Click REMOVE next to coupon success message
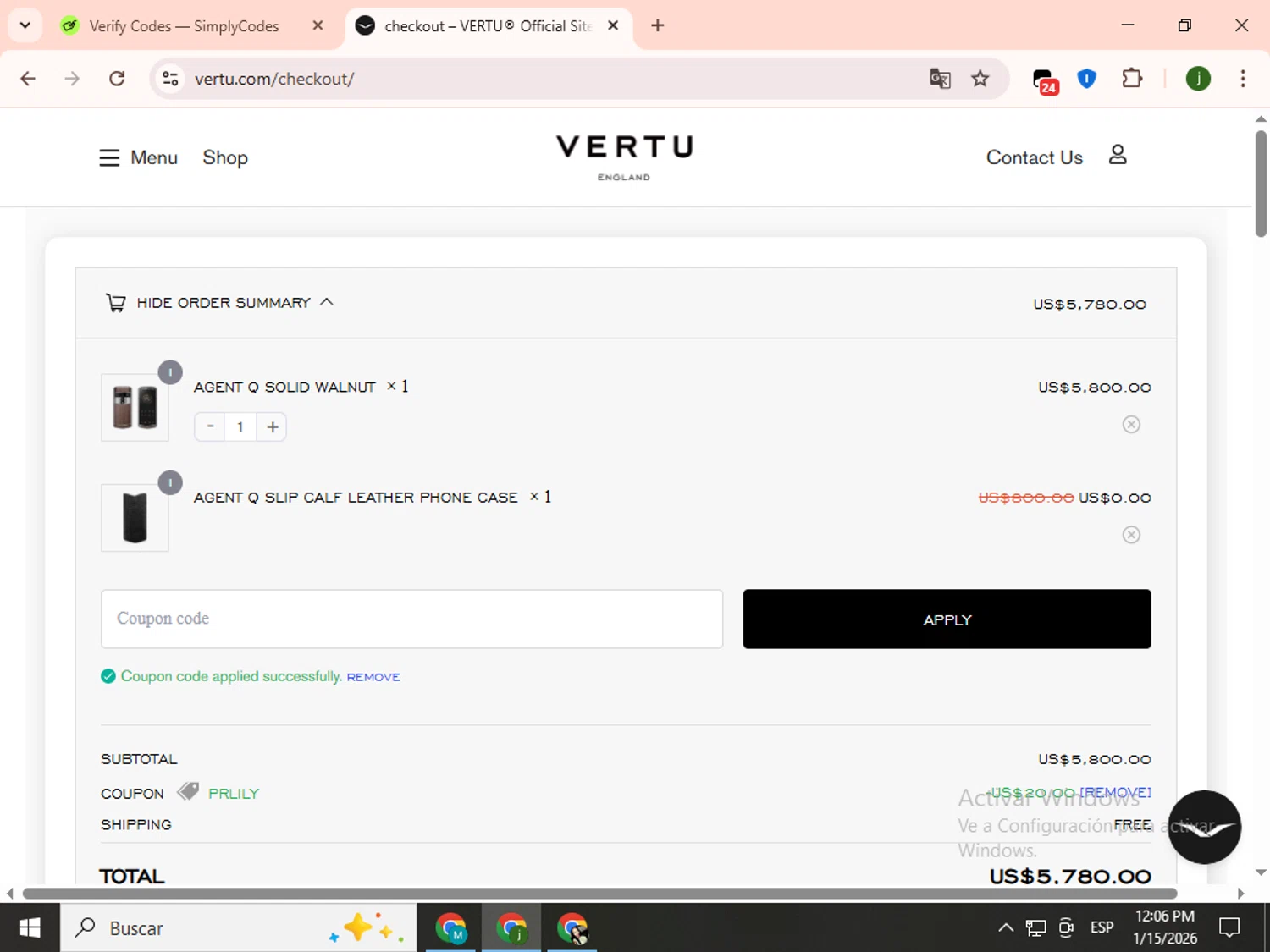 coord(373,677)
